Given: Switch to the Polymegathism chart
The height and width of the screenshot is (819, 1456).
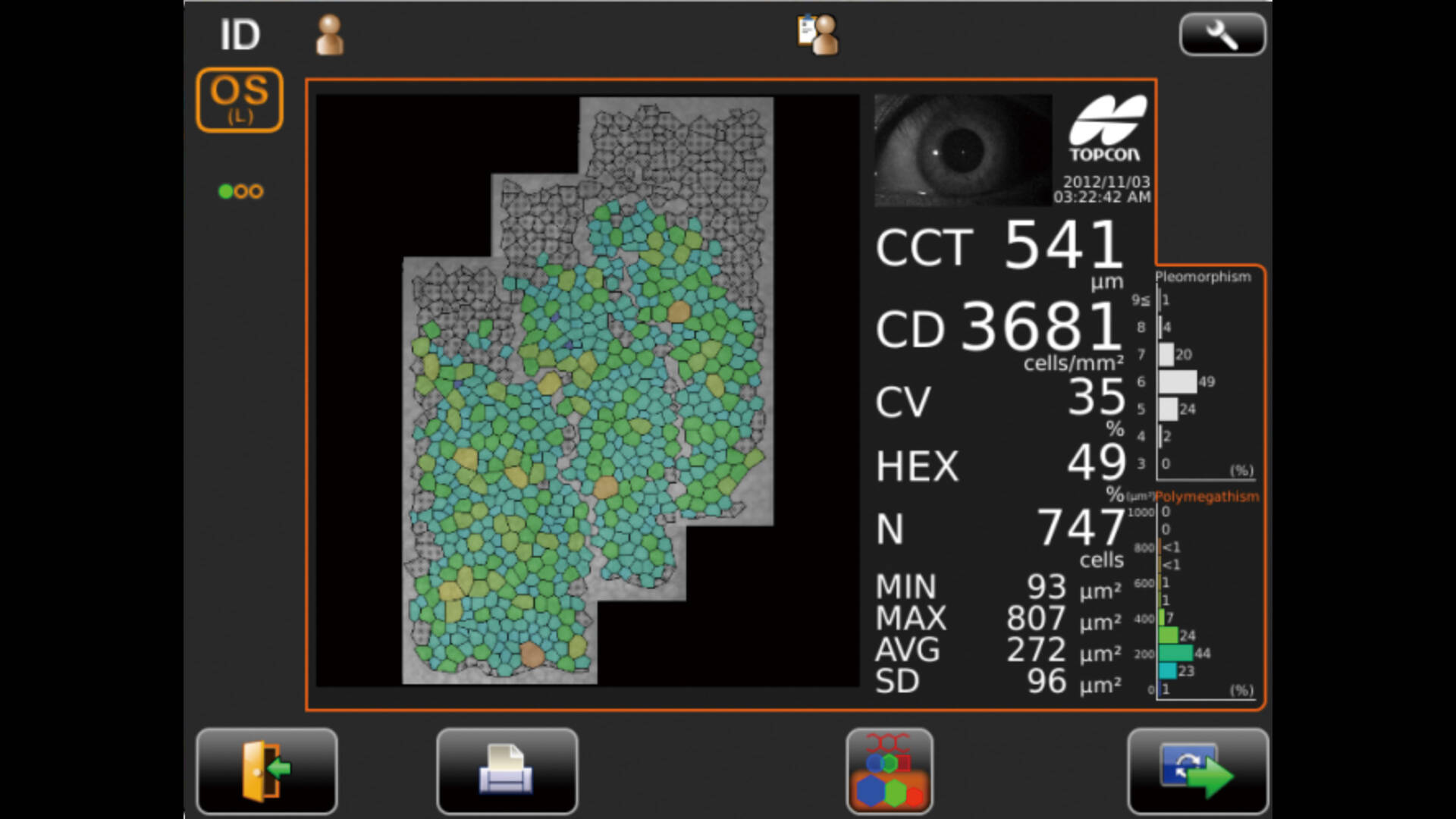Looking at the screenshot, I should click(x=1207, y=497).
